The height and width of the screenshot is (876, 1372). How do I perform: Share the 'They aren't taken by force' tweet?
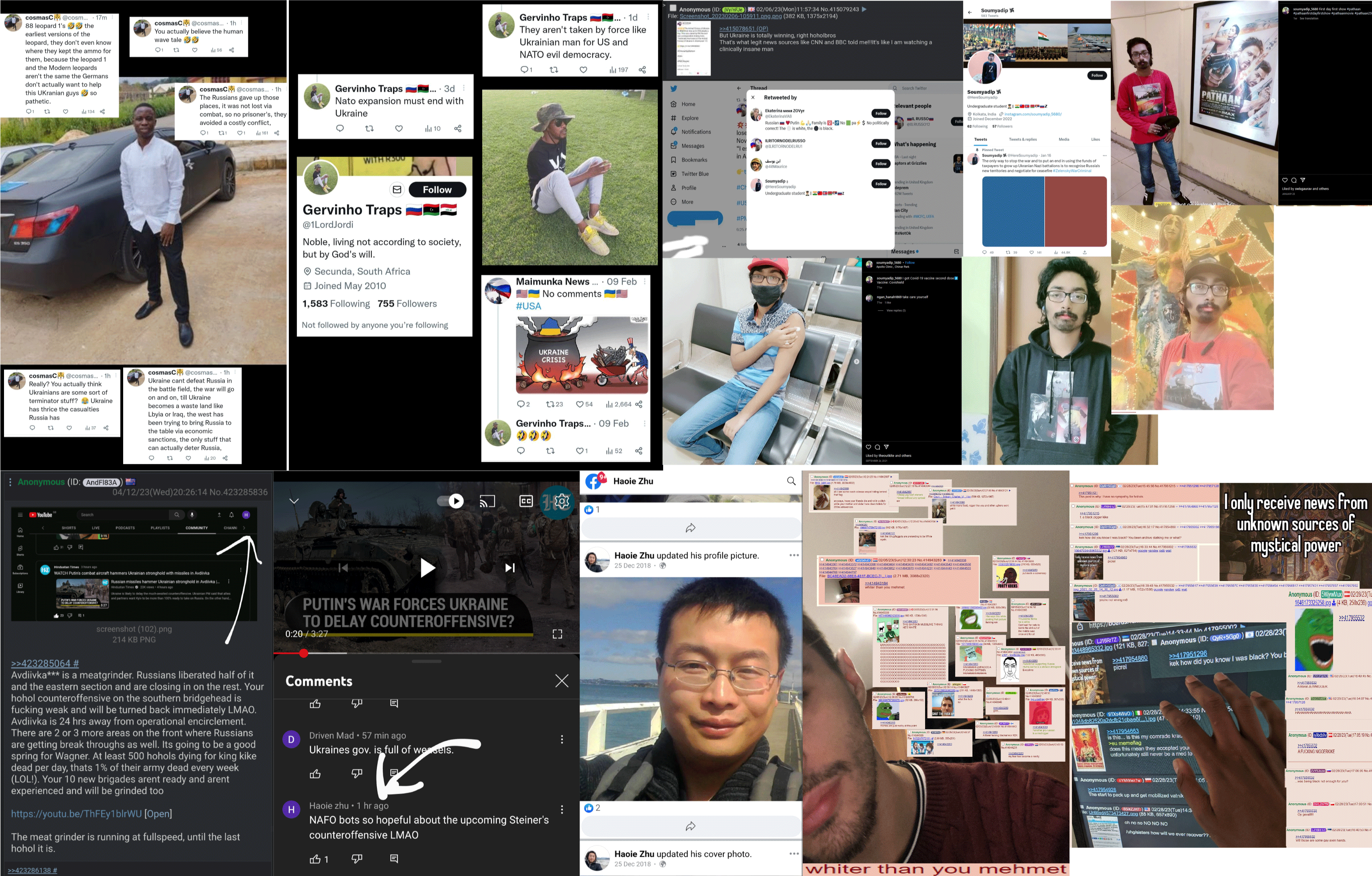[642, 70]
